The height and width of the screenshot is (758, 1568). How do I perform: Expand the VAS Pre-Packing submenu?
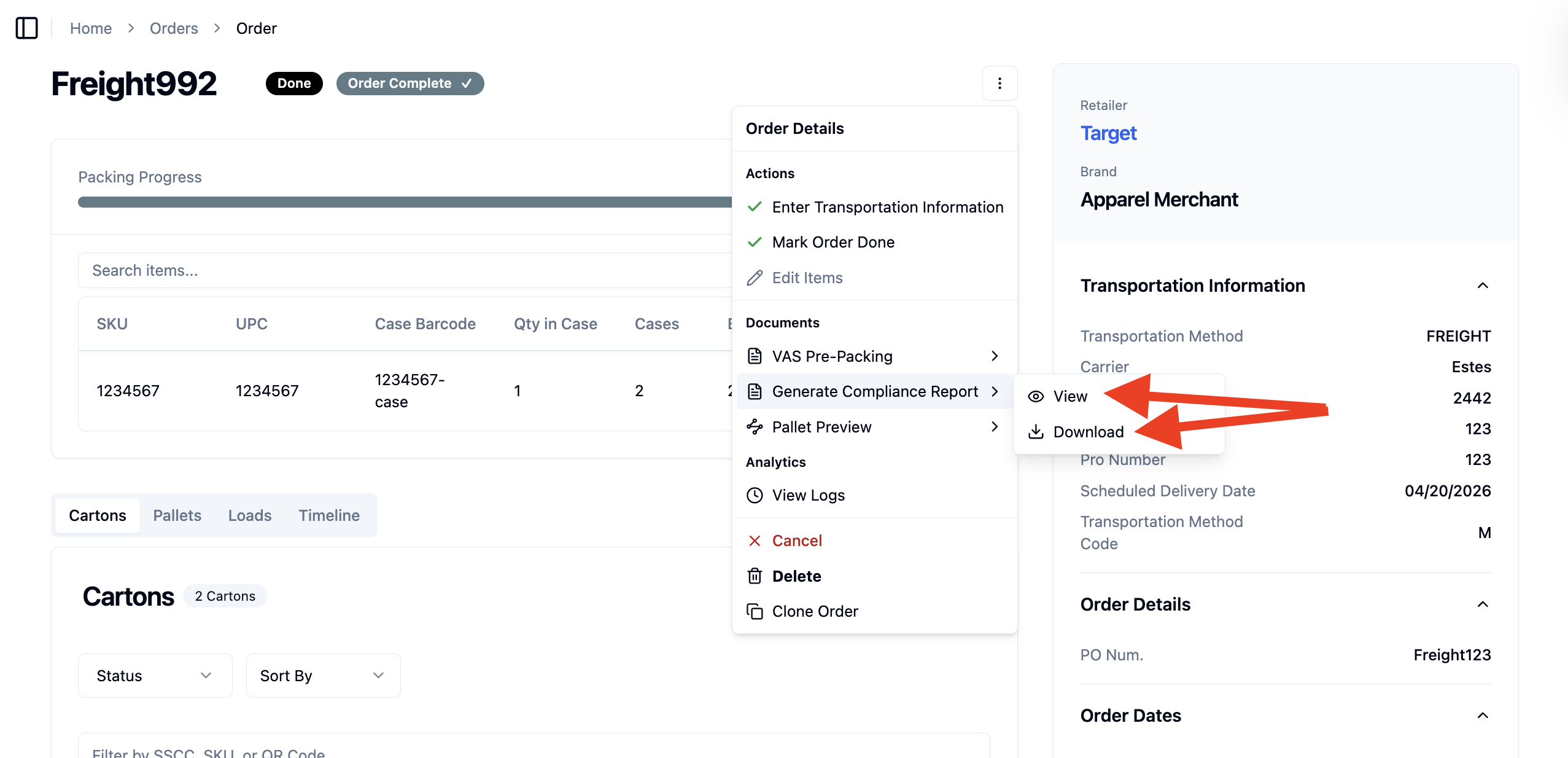click(x=874, y=356)
